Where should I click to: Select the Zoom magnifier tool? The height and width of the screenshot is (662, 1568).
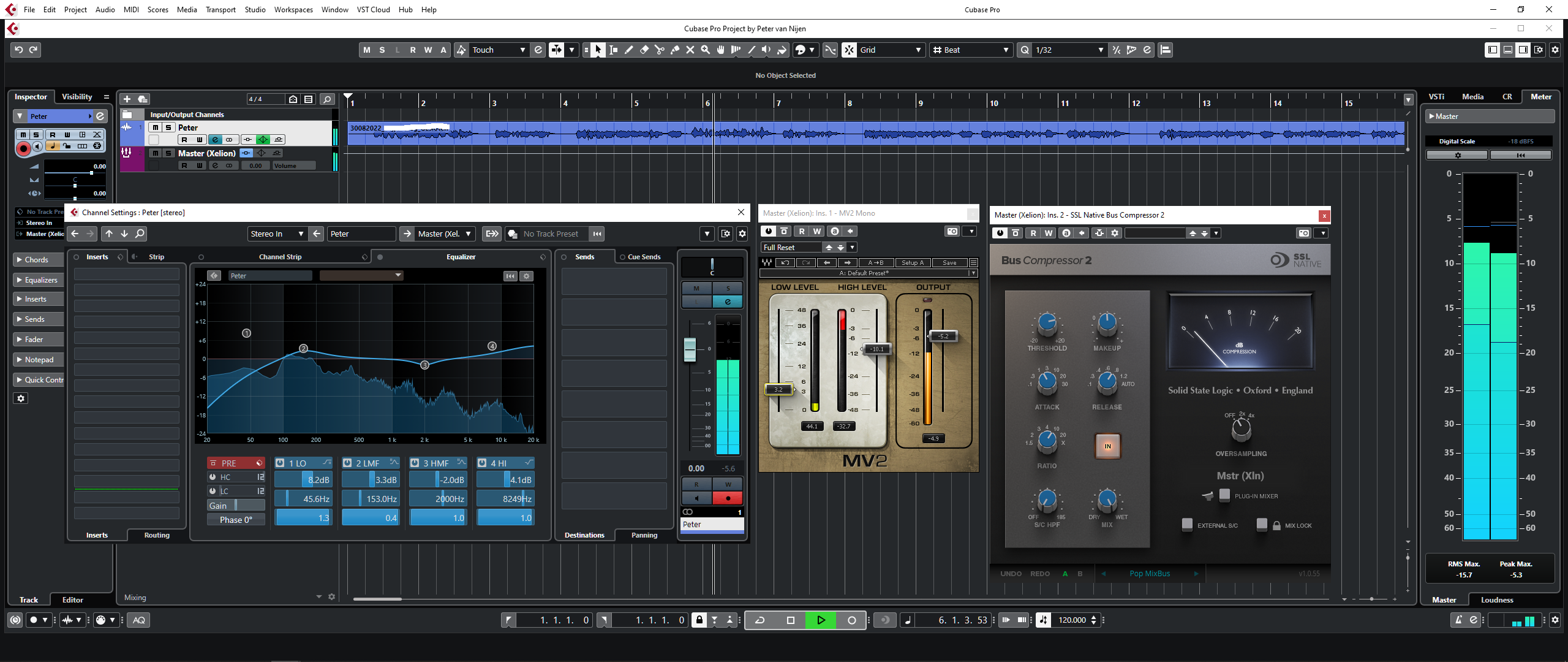(705, 50)
